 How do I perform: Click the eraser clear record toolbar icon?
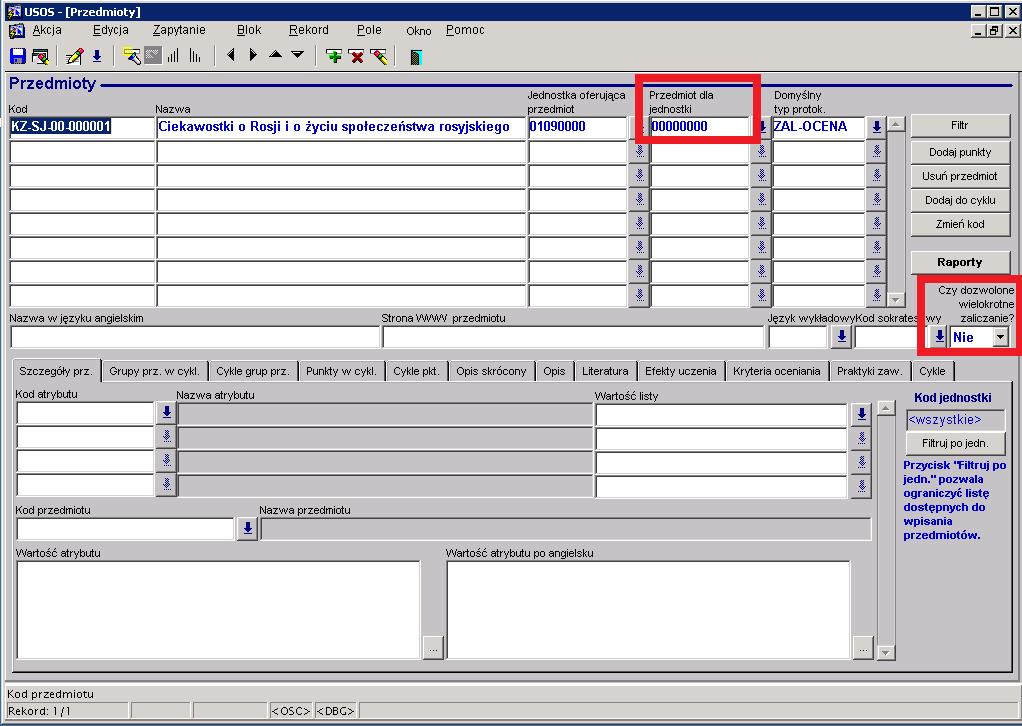click(x=379, y=57)
